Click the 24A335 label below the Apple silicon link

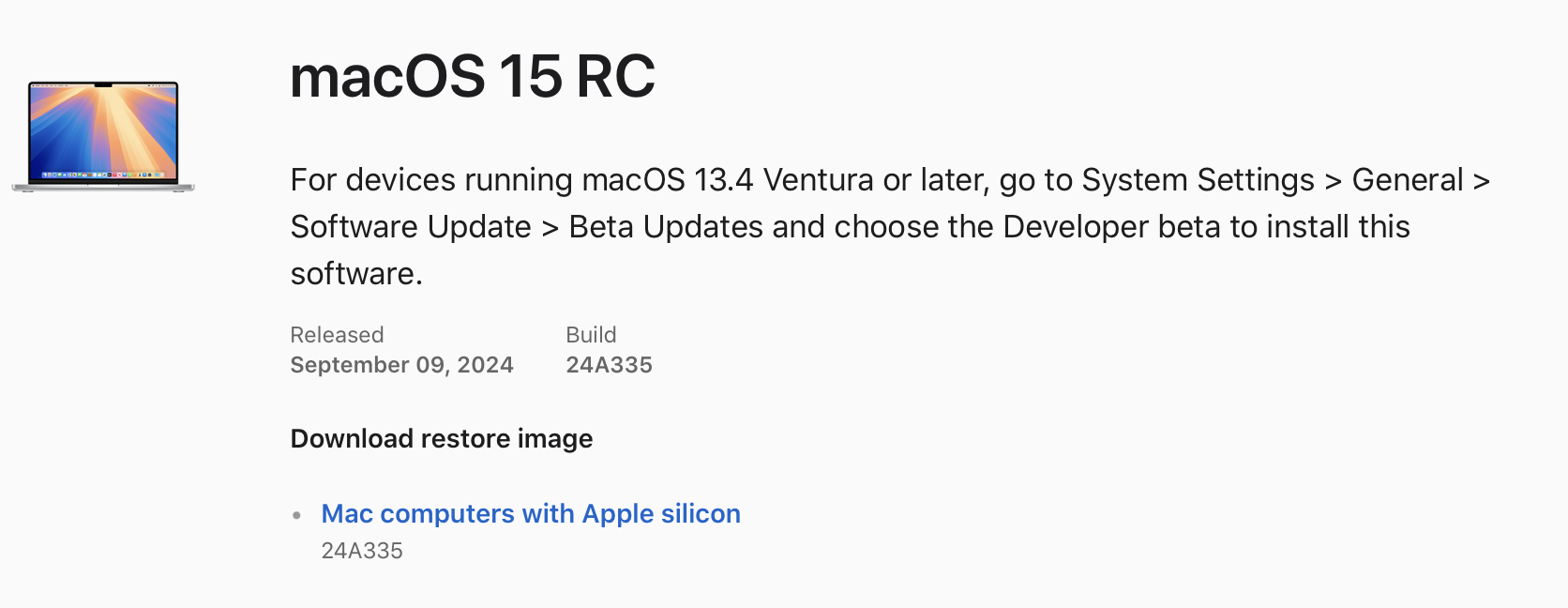click(x=362, y=551)
